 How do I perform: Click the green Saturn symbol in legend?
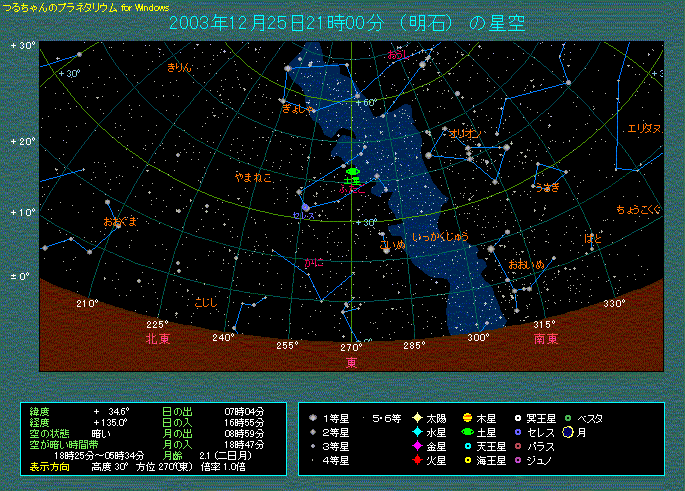click(x=467, y=432)
